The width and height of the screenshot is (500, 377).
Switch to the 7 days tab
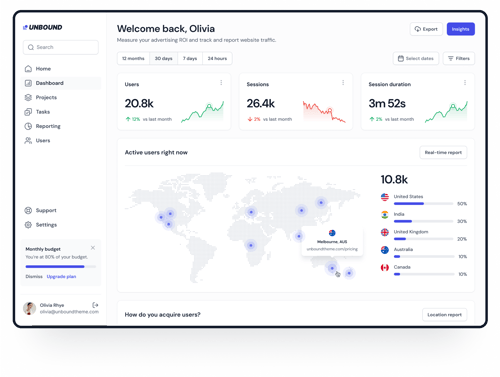190,58
